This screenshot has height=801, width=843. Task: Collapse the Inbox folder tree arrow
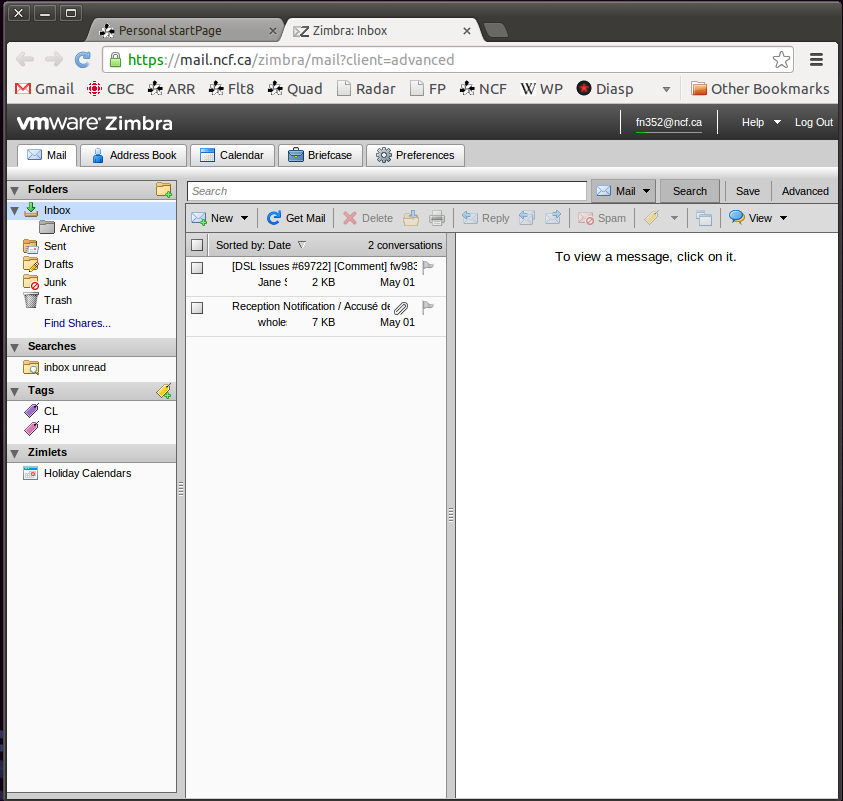click(x=15, y=210)
